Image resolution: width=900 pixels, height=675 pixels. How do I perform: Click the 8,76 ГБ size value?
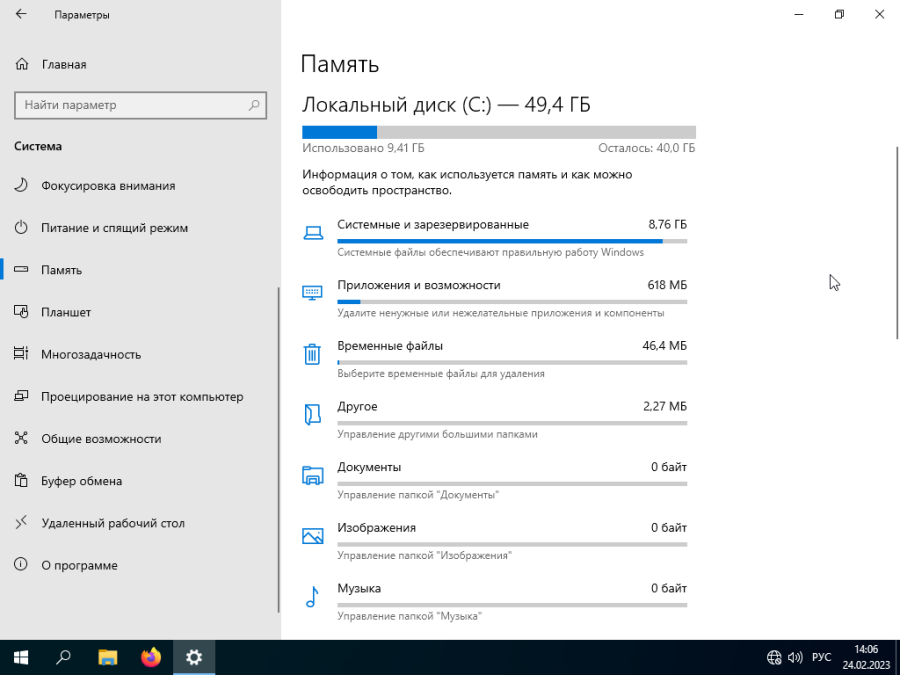pos(668,224)
